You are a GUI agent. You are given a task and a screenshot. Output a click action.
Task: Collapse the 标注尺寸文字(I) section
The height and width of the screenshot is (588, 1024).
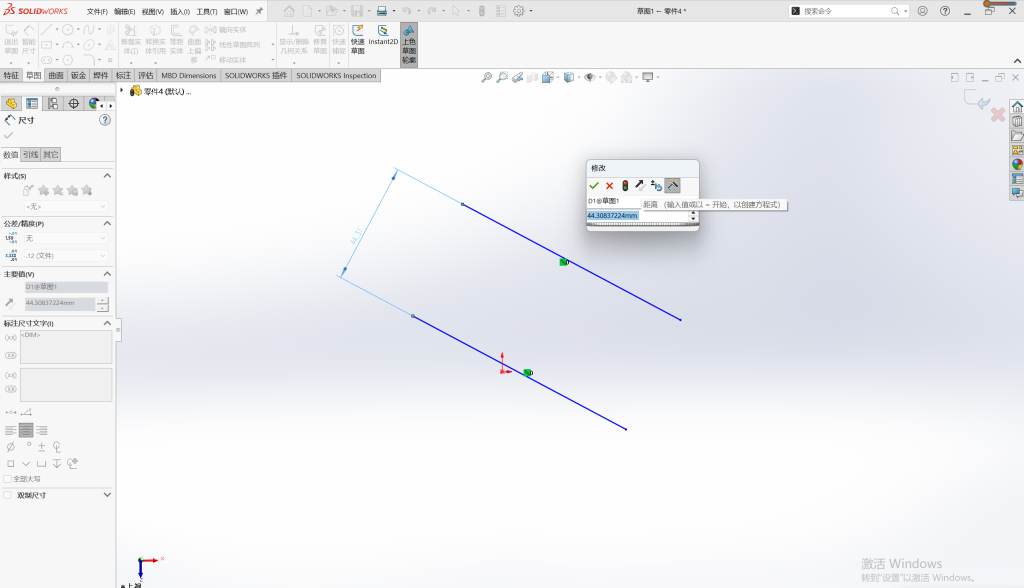click(x=107, y=323)
